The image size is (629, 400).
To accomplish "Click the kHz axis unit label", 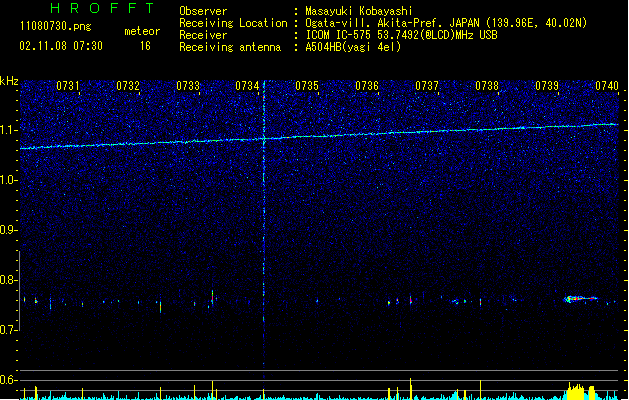I will [x=9, y=81].
